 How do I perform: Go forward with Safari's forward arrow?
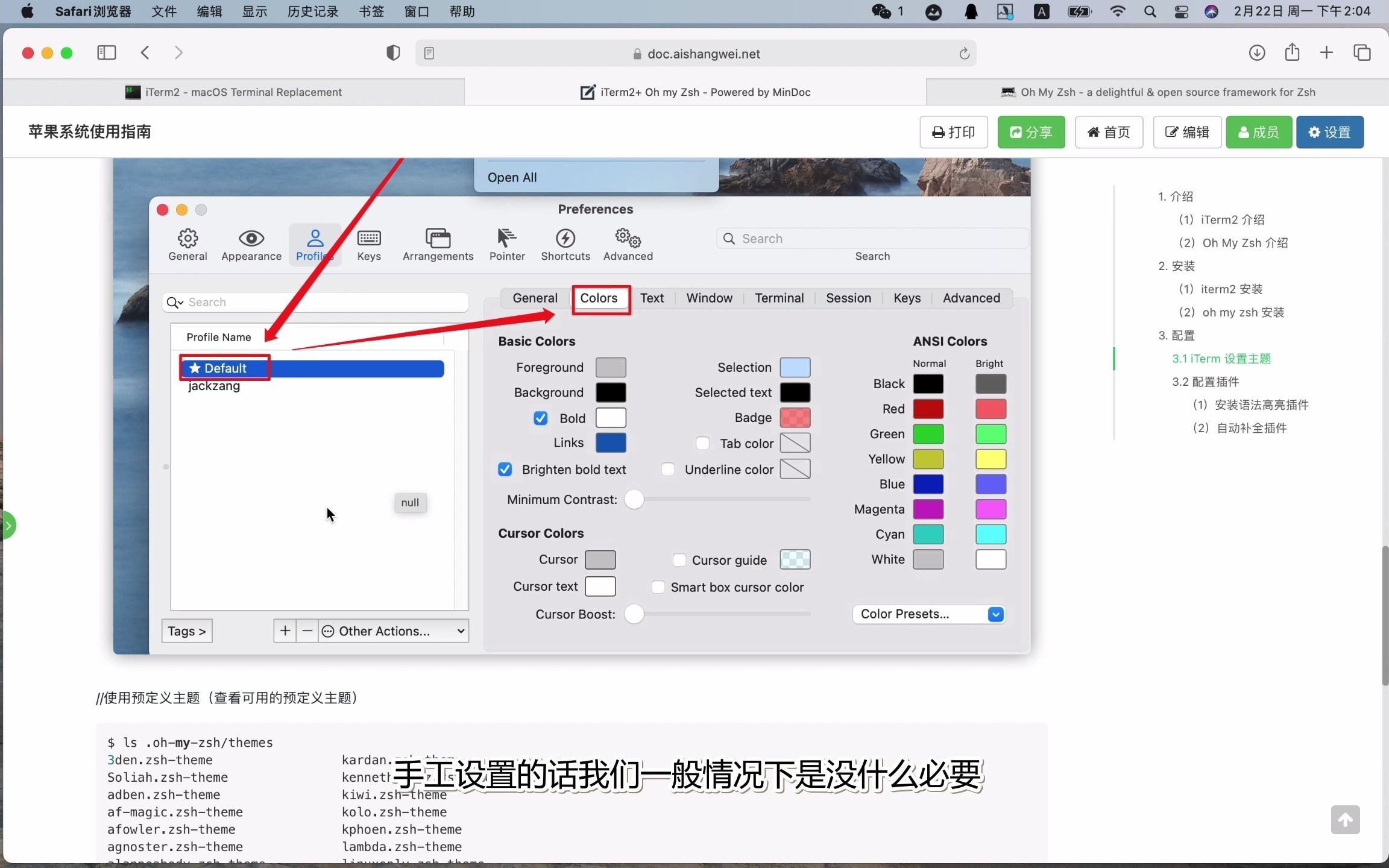pyautogui.click(x=178, y=53)
